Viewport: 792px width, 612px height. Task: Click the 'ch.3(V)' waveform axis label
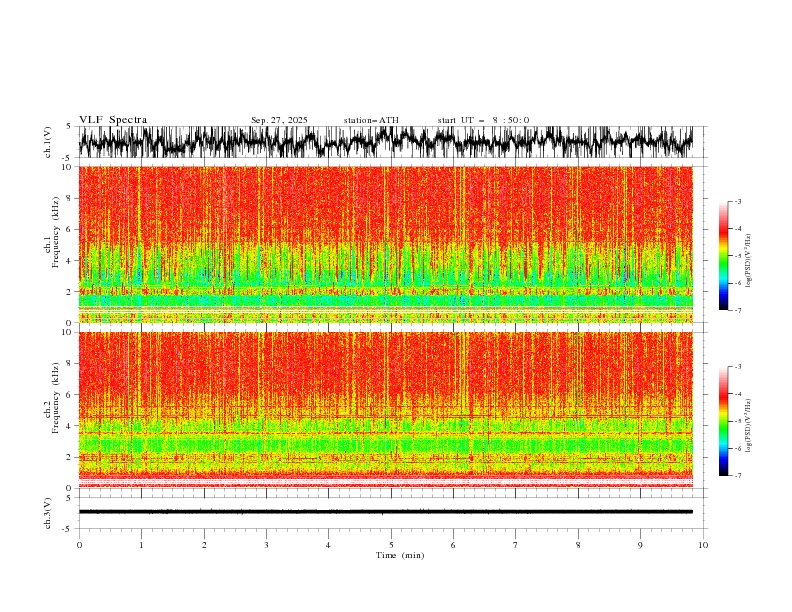click(x=48, y=513)
